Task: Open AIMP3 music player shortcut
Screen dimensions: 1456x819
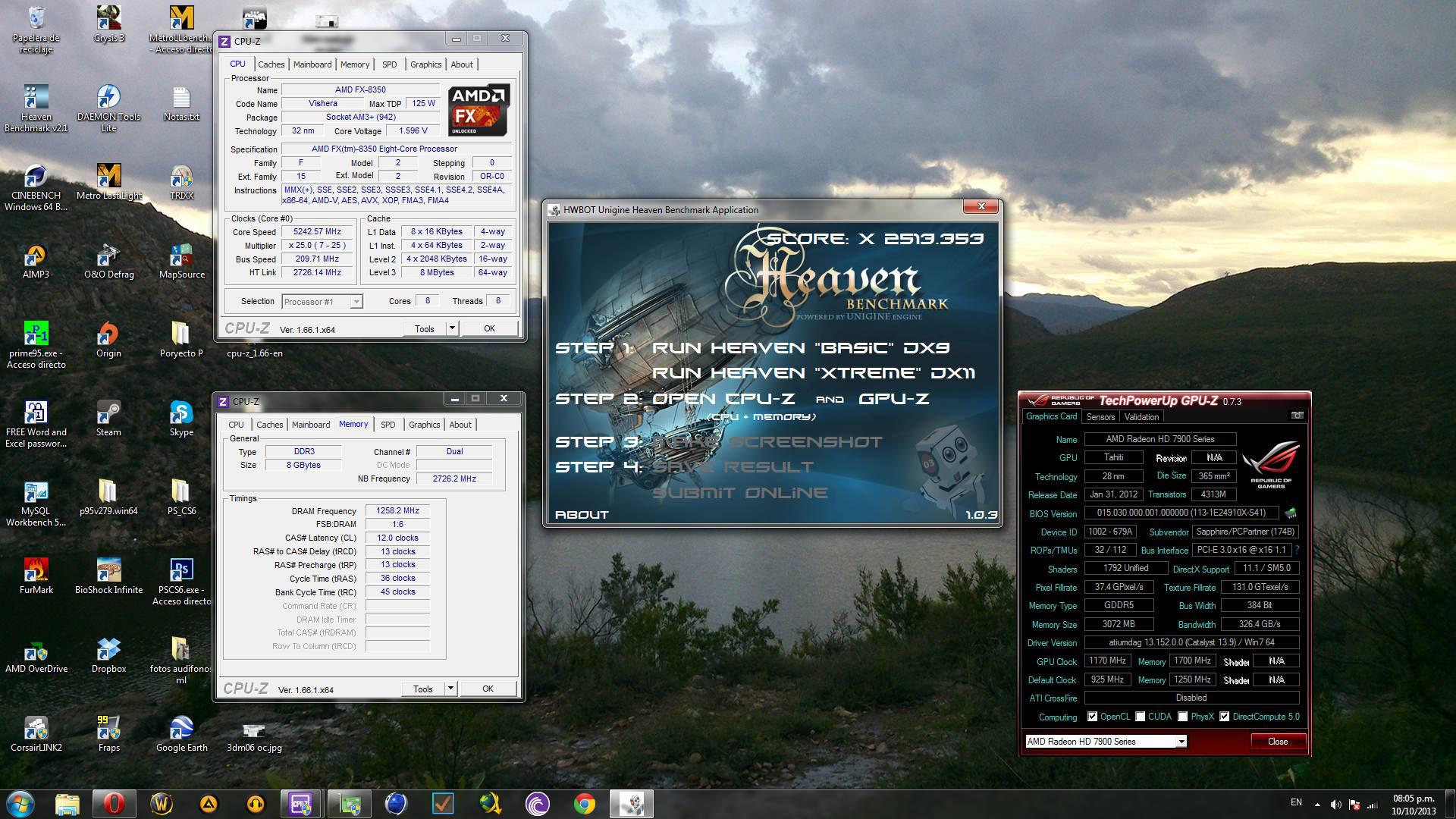Action: pyautogui.click(x=36, y=262)
